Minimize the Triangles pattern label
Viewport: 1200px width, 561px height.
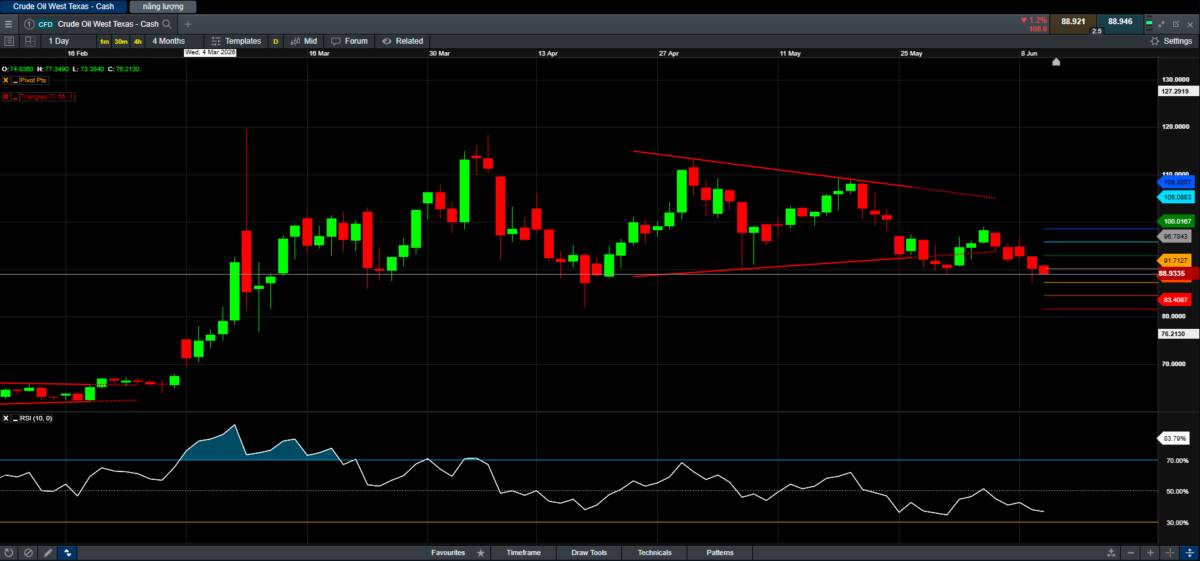pyautogui.click(x=14, y=96)
